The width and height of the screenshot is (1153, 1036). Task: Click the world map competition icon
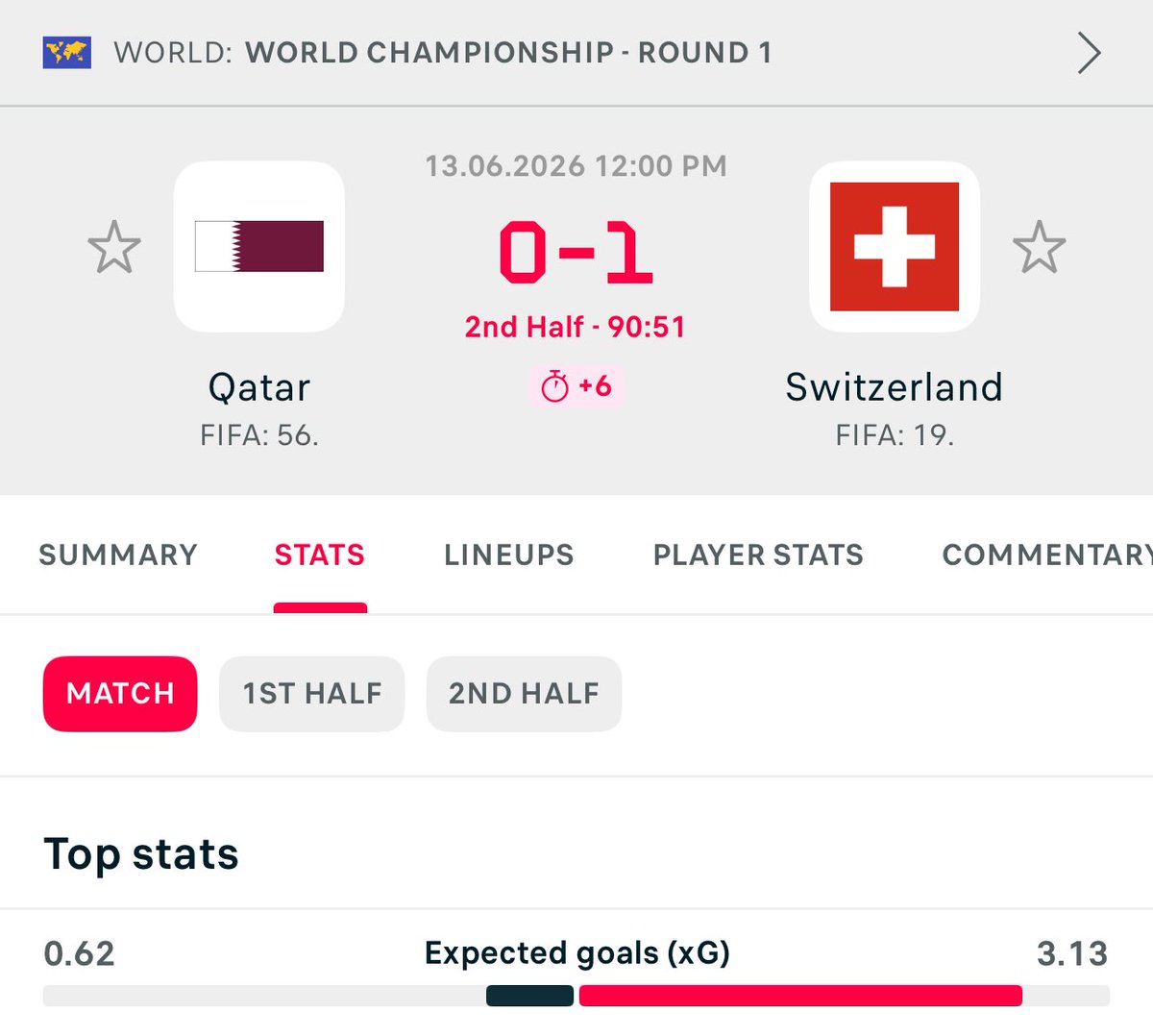click(66, 52)
